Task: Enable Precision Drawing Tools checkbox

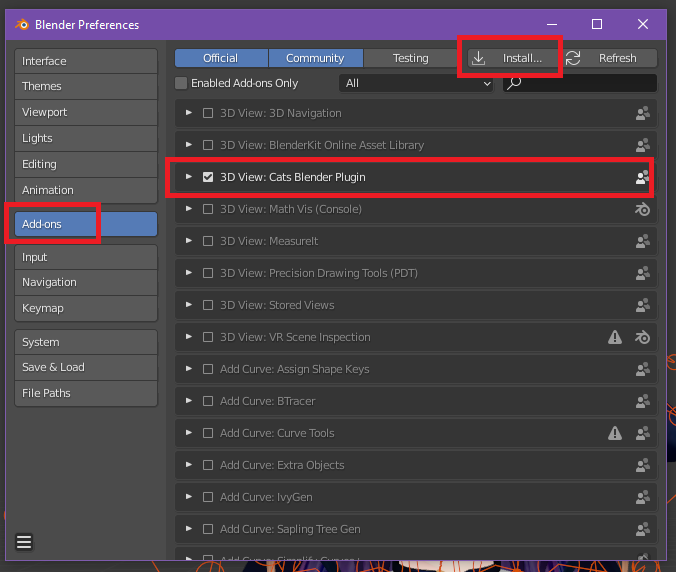Action: [x=208, y=273]
